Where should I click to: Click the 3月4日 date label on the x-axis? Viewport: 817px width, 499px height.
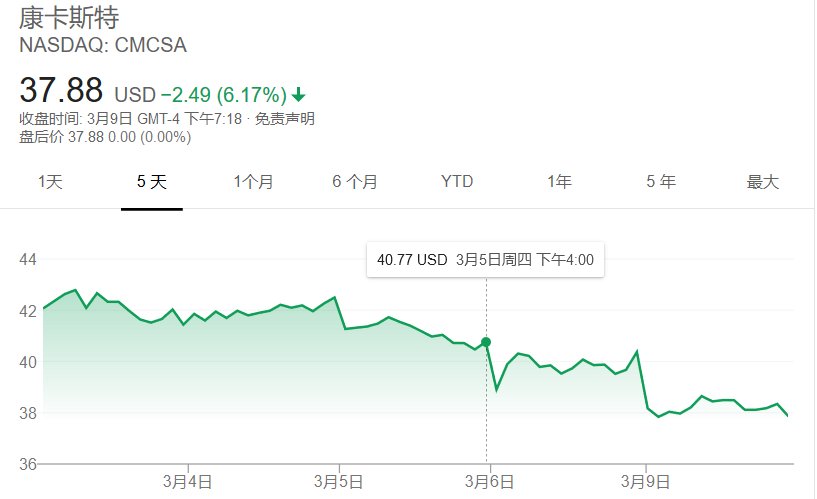click(187, 481)
